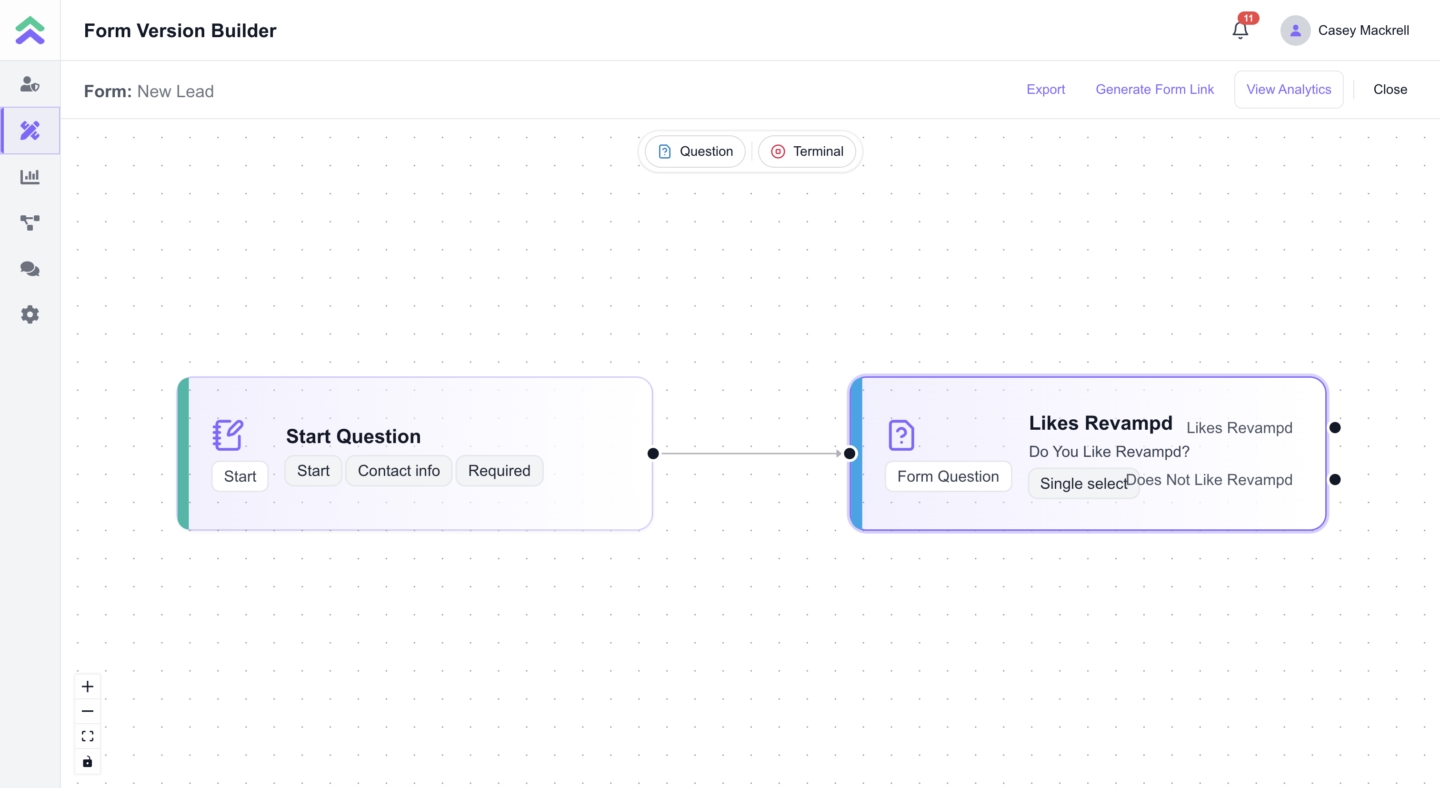1440x788 pixels.
Task: Open the form builder sidebar icon
Action: (x=30, y=131)
